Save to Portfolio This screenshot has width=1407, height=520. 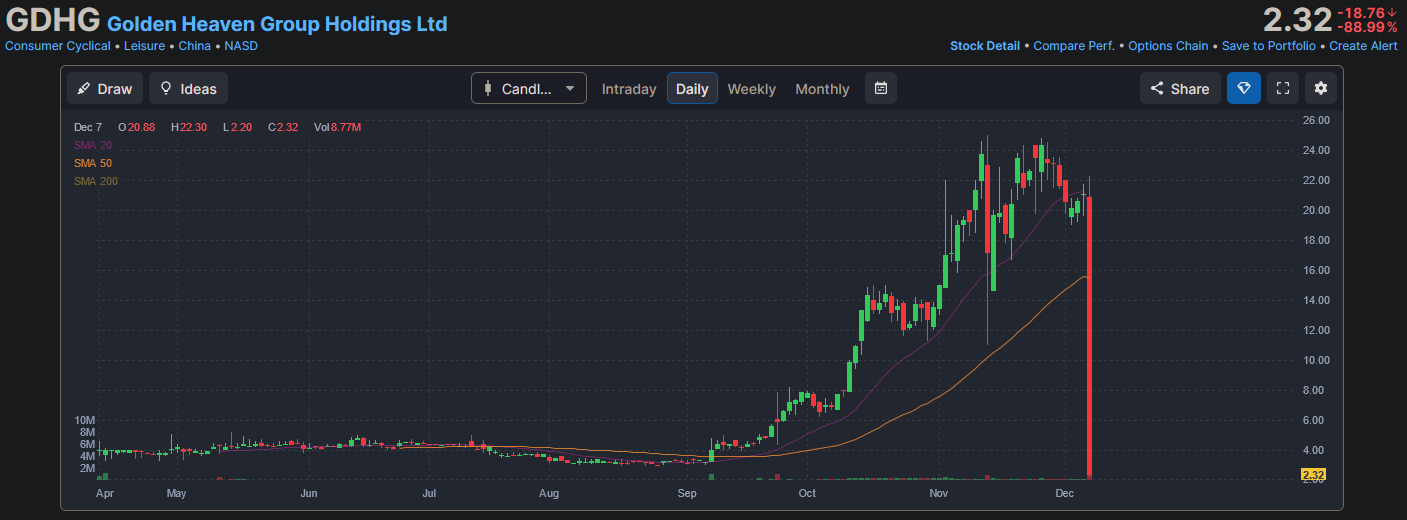click(1269, 46)
